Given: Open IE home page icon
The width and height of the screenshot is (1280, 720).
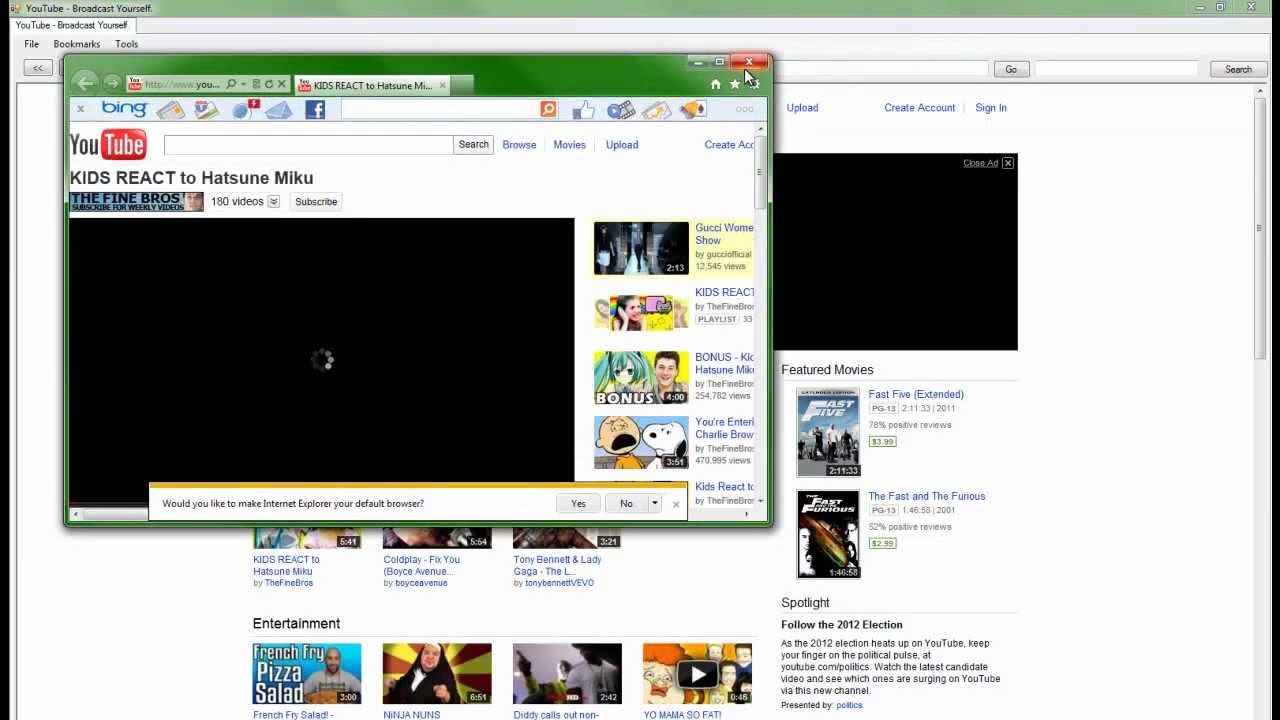Looking at the screenshot, I should (715, 85).
